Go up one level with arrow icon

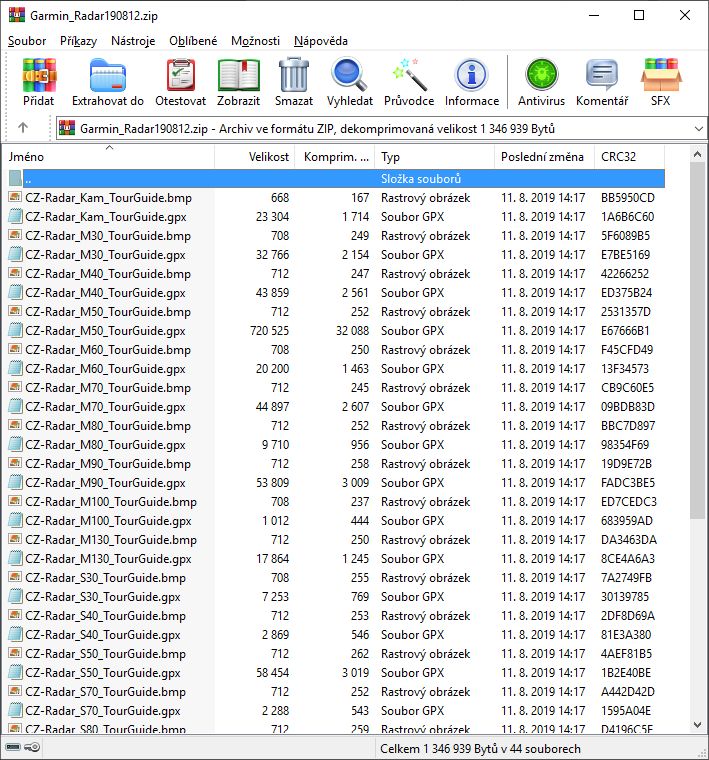[22, 128]
